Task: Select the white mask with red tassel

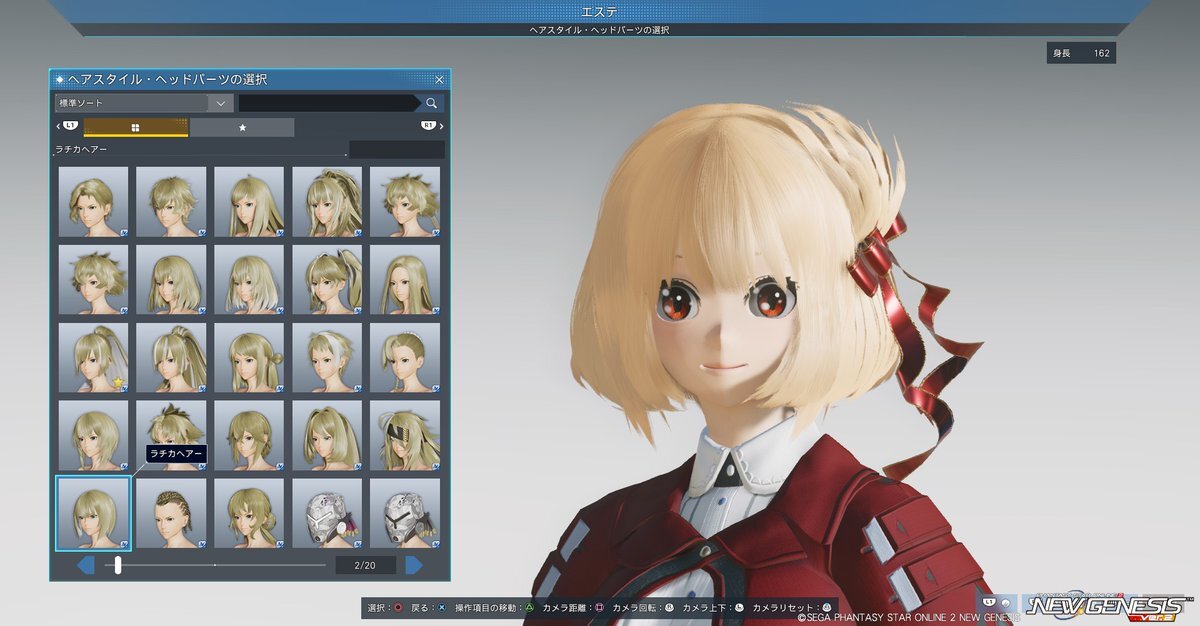Action: click(x=327, y=514)
